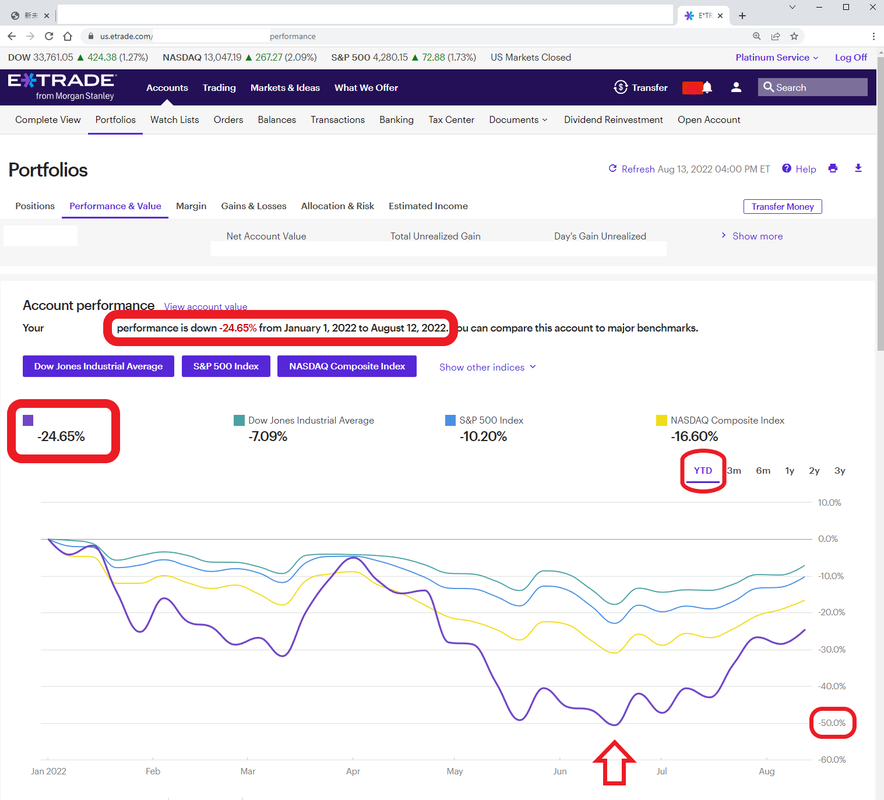The height and width of the screenshot is (800, 884).
Task: Open notifications bell icon
Action: (707, 87)
